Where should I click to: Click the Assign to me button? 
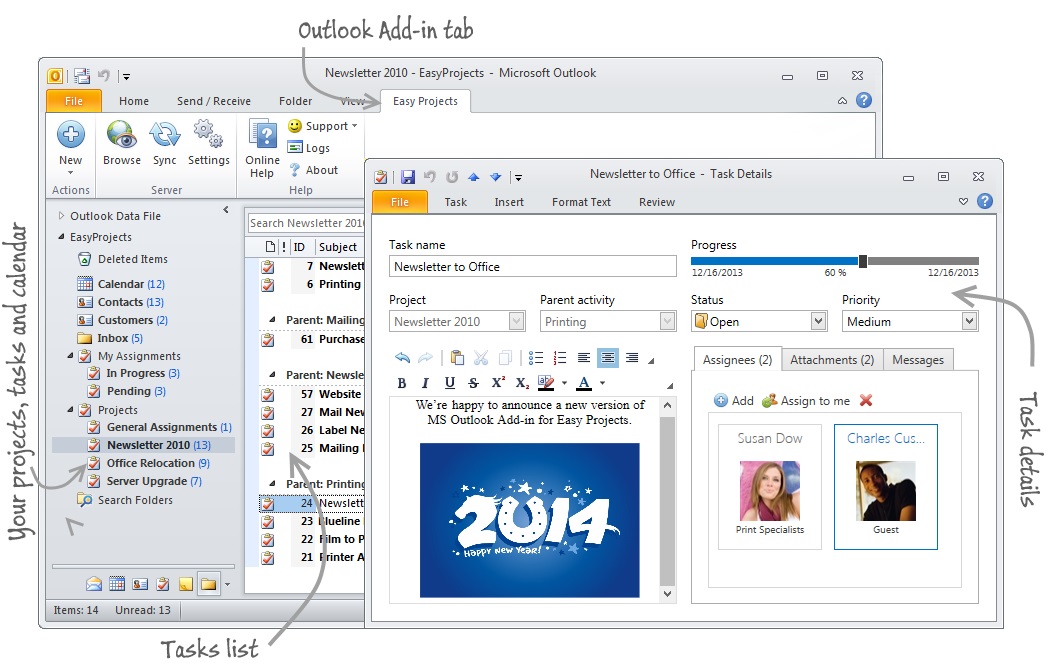(806, 401)
